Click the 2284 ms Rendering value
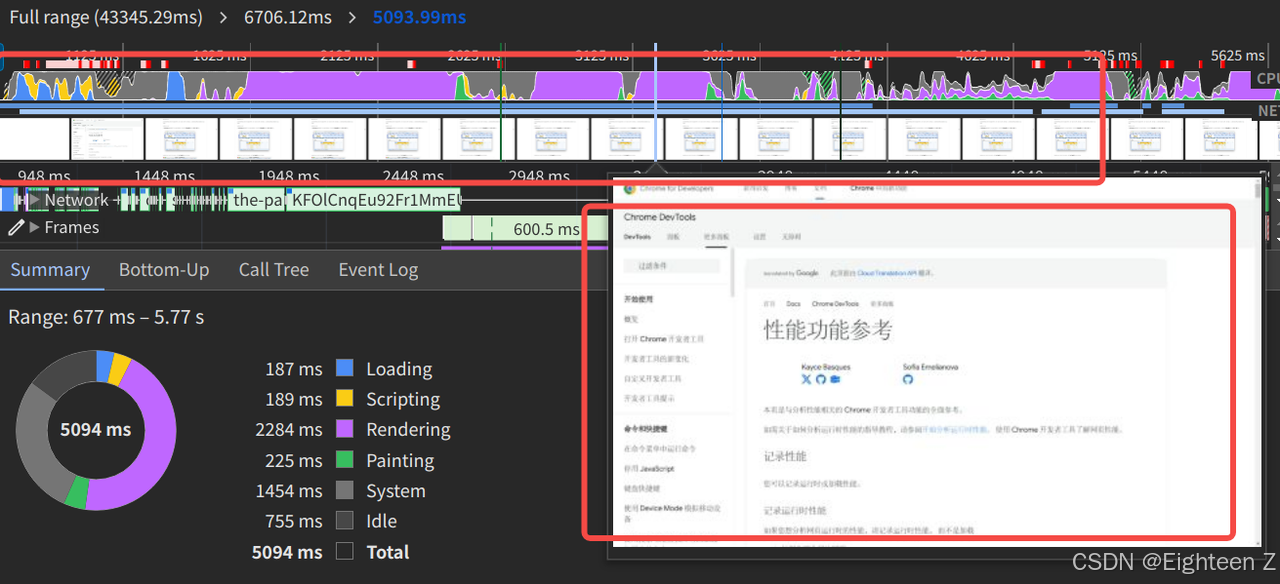The width and height of the screenshot is (1280, 584). 289,429
